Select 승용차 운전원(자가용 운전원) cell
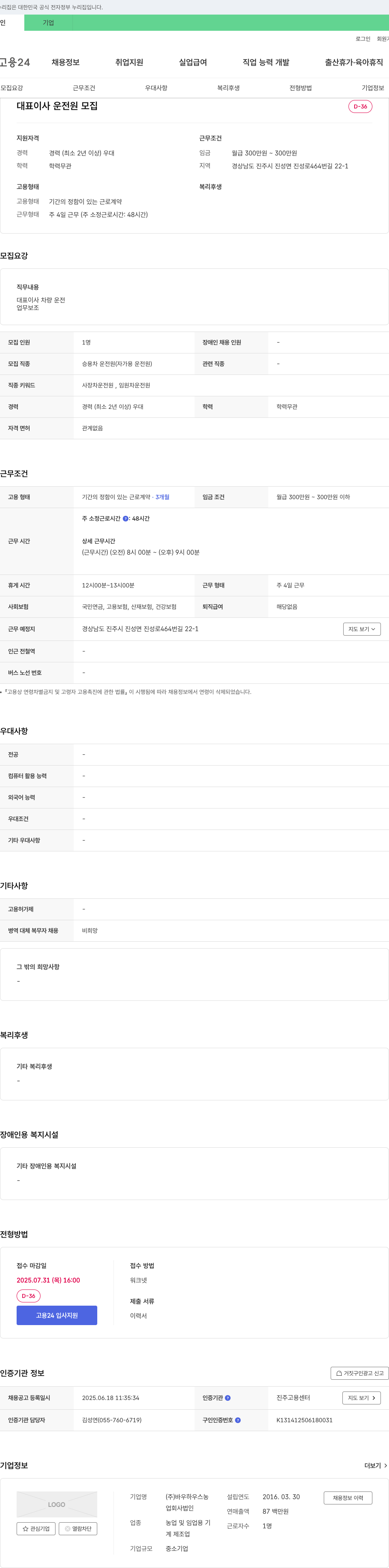Image resolution: width=389 pixels, height=1568 pixels. point(117,364)
